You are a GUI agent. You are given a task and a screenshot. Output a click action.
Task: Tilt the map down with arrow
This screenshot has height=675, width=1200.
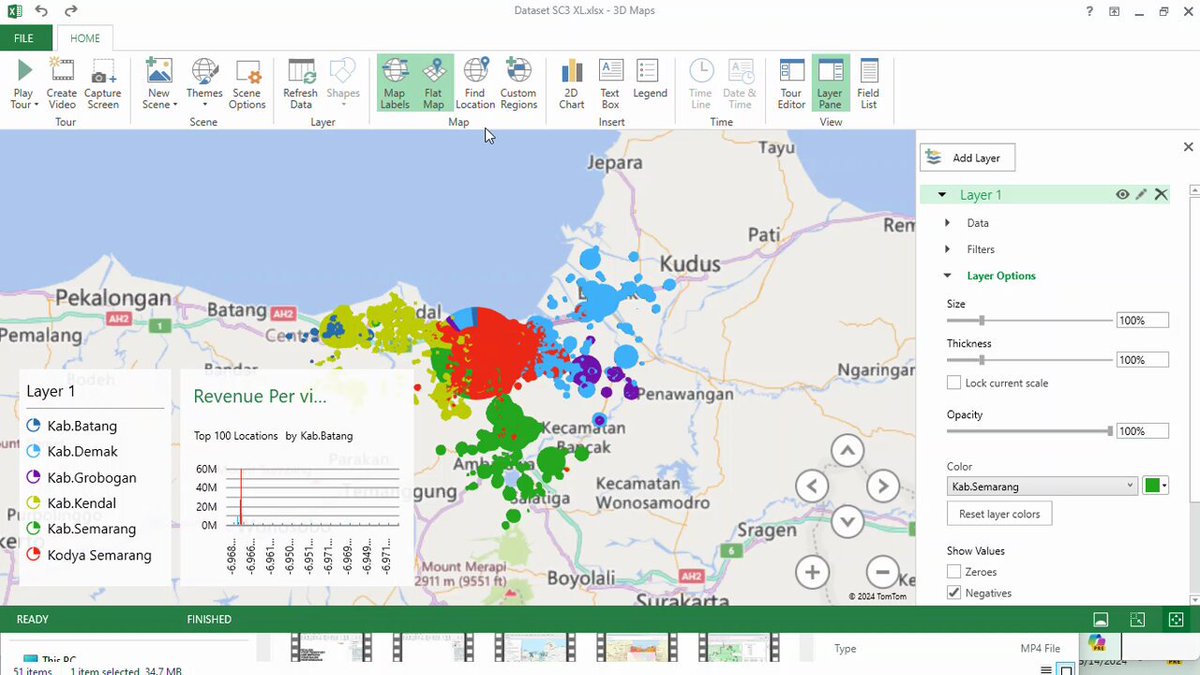click(847, 521)
